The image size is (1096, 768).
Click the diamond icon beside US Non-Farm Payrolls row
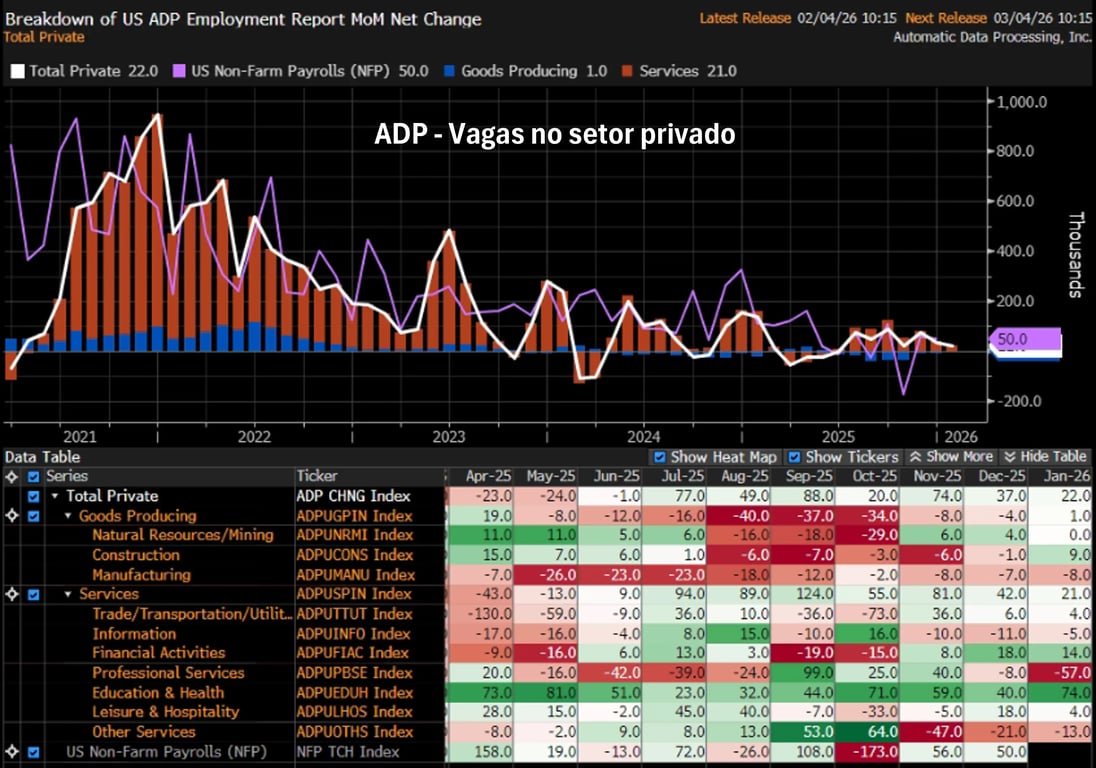[x=12, y=751]
